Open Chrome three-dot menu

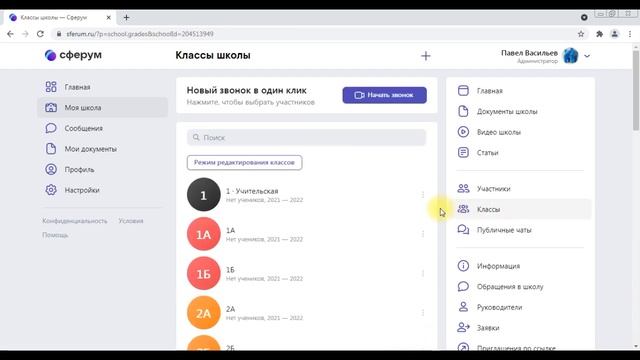point(630,34)
